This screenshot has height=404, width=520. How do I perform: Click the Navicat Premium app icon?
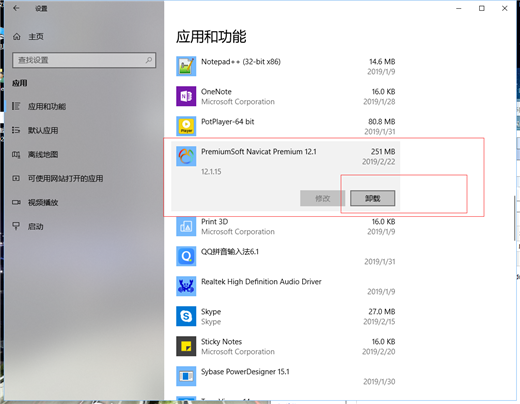pos(186,156)
